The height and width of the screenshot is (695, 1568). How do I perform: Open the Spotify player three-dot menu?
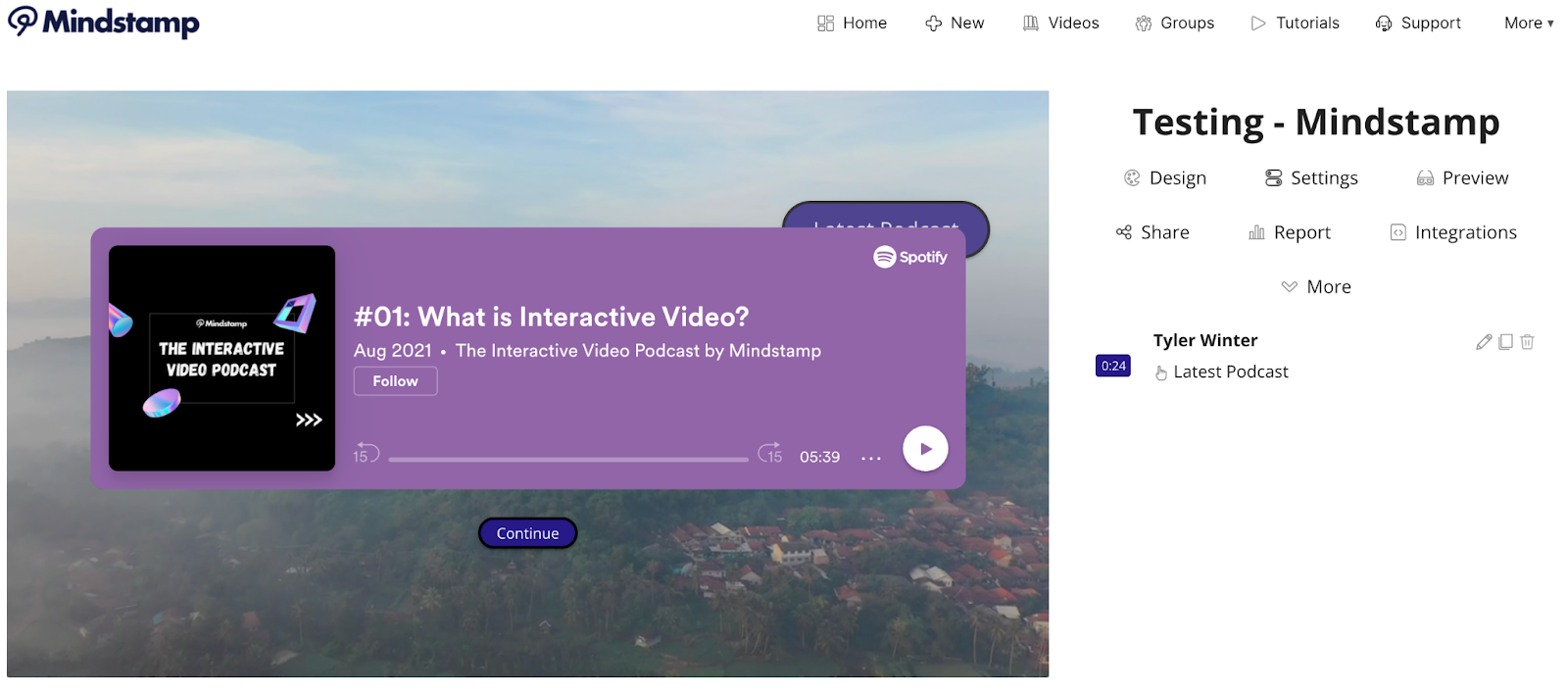coord(871,458)
